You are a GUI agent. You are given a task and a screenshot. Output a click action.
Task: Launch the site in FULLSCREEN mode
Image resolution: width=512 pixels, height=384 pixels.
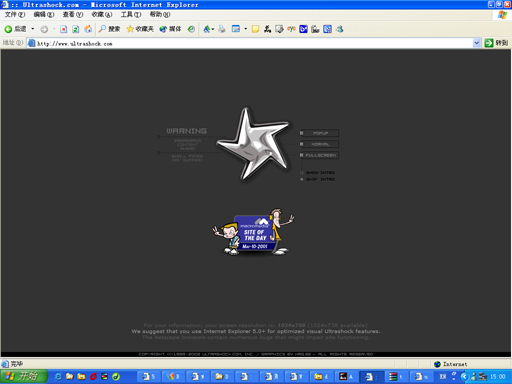[x=319, y=155]
